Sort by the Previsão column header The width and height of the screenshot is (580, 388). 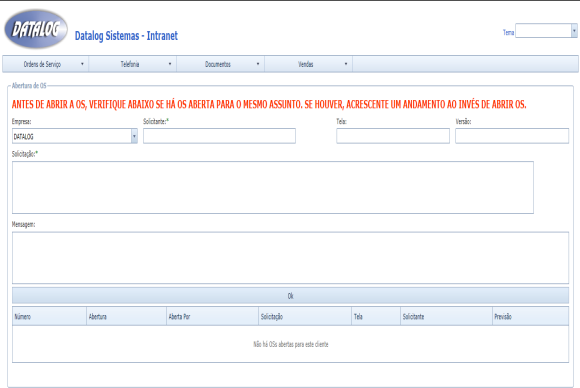point(530,317)
